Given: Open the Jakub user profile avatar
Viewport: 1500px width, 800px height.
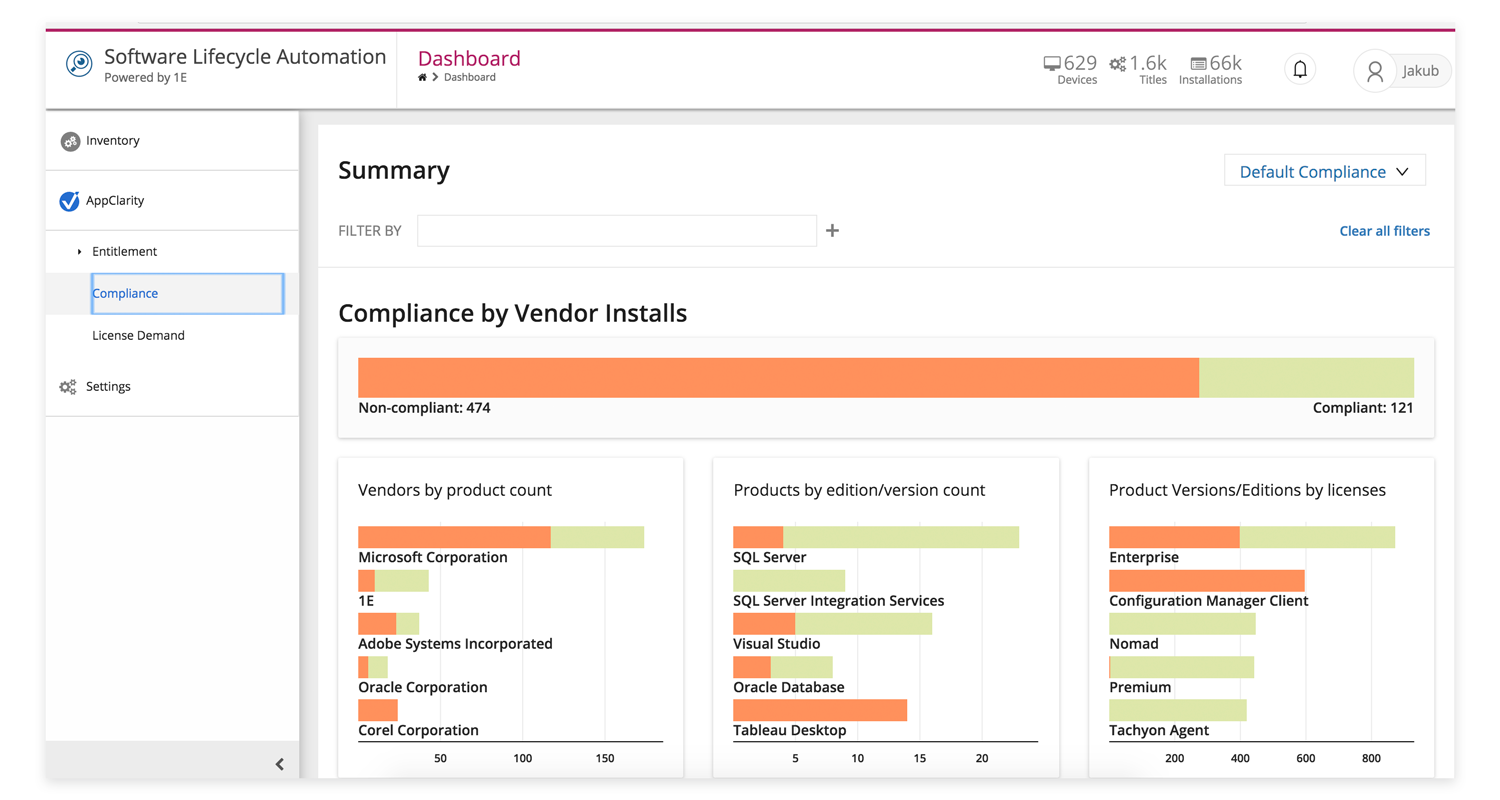Looking at the screenshot, I should click(1374, 71).
